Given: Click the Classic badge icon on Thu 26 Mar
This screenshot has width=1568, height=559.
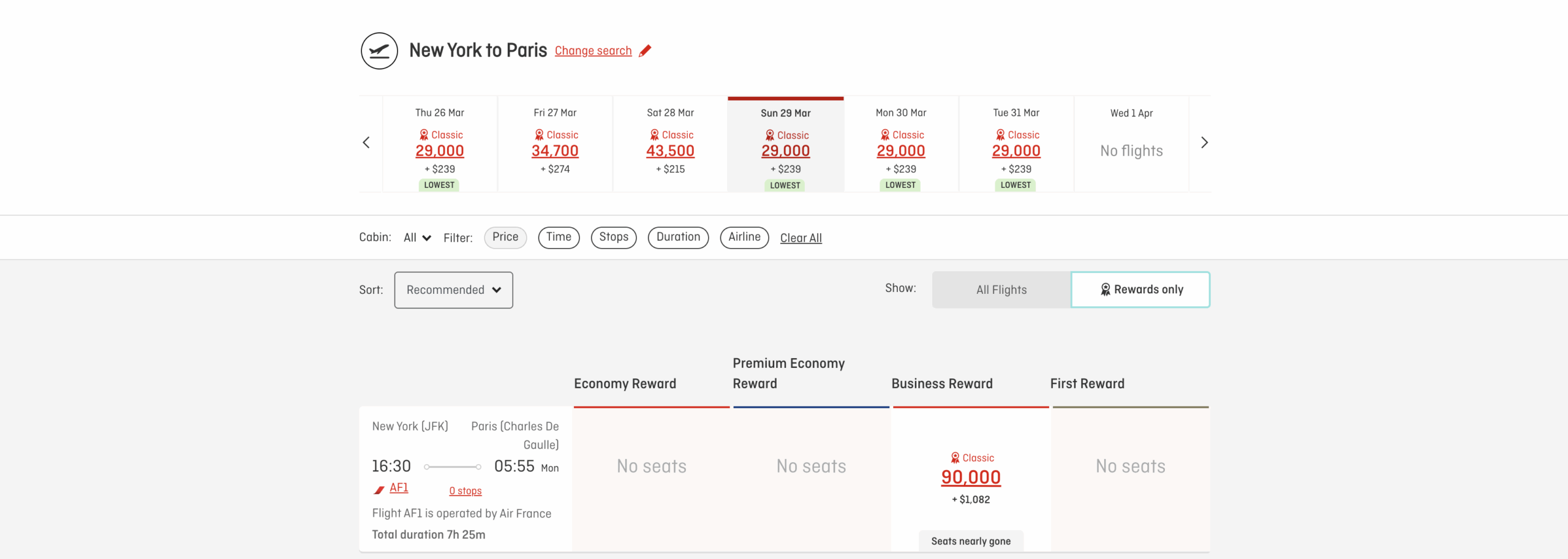Looking at the screenshot, I should 423,135.
